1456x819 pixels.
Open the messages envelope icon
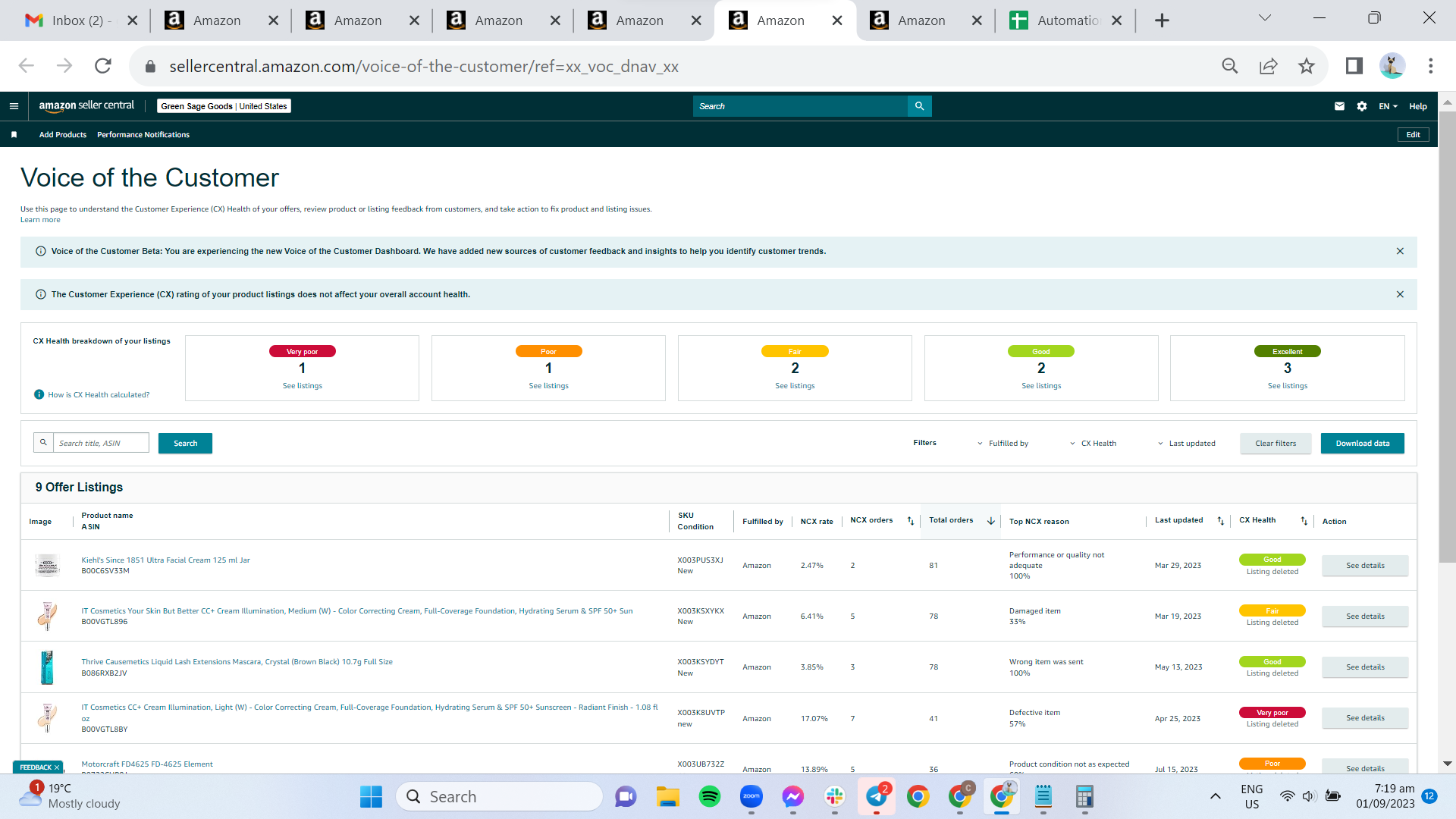tap(1339, 106)
